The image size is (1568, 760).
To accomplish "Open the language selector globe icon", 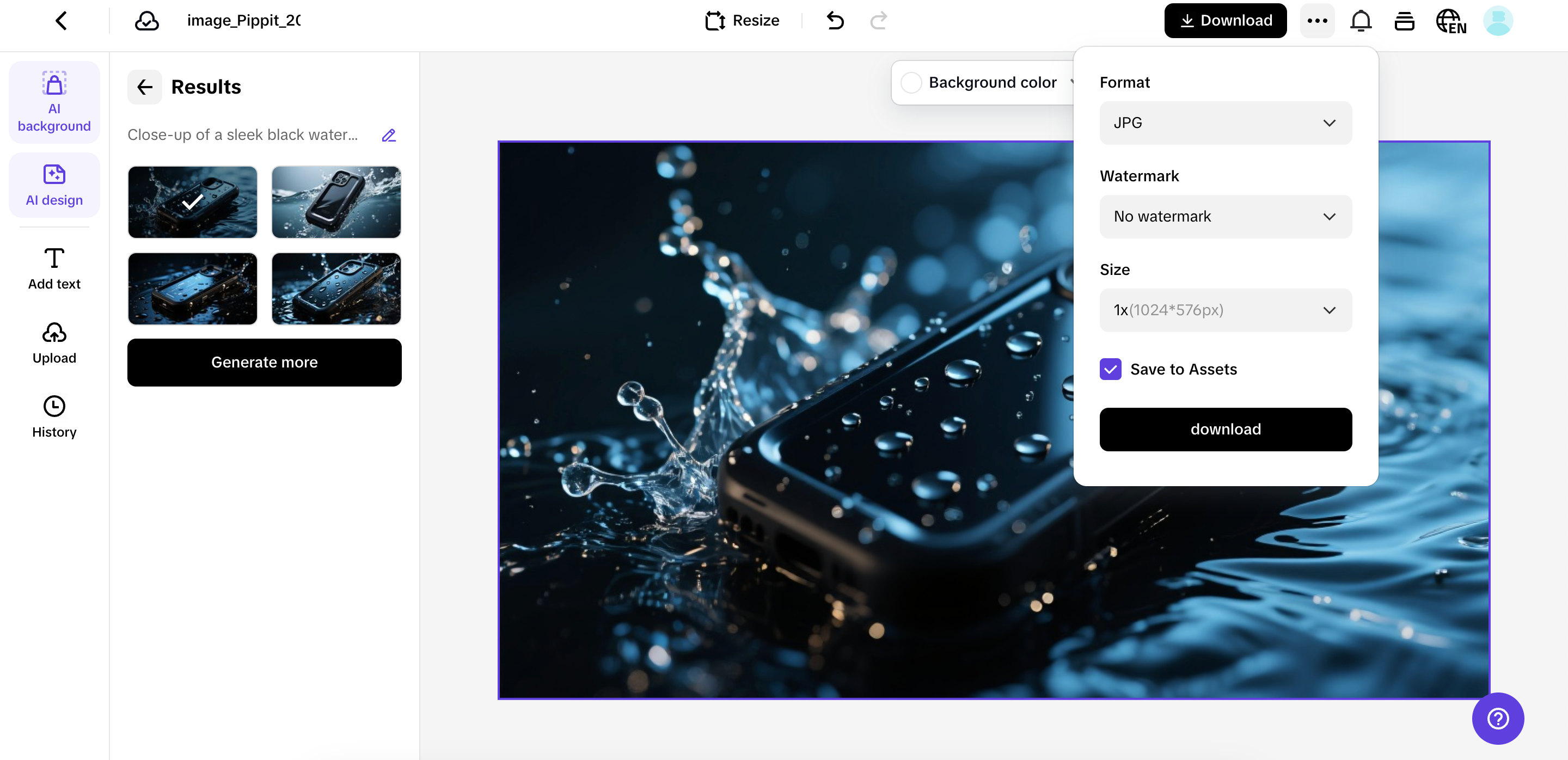I will (1450, 21).
